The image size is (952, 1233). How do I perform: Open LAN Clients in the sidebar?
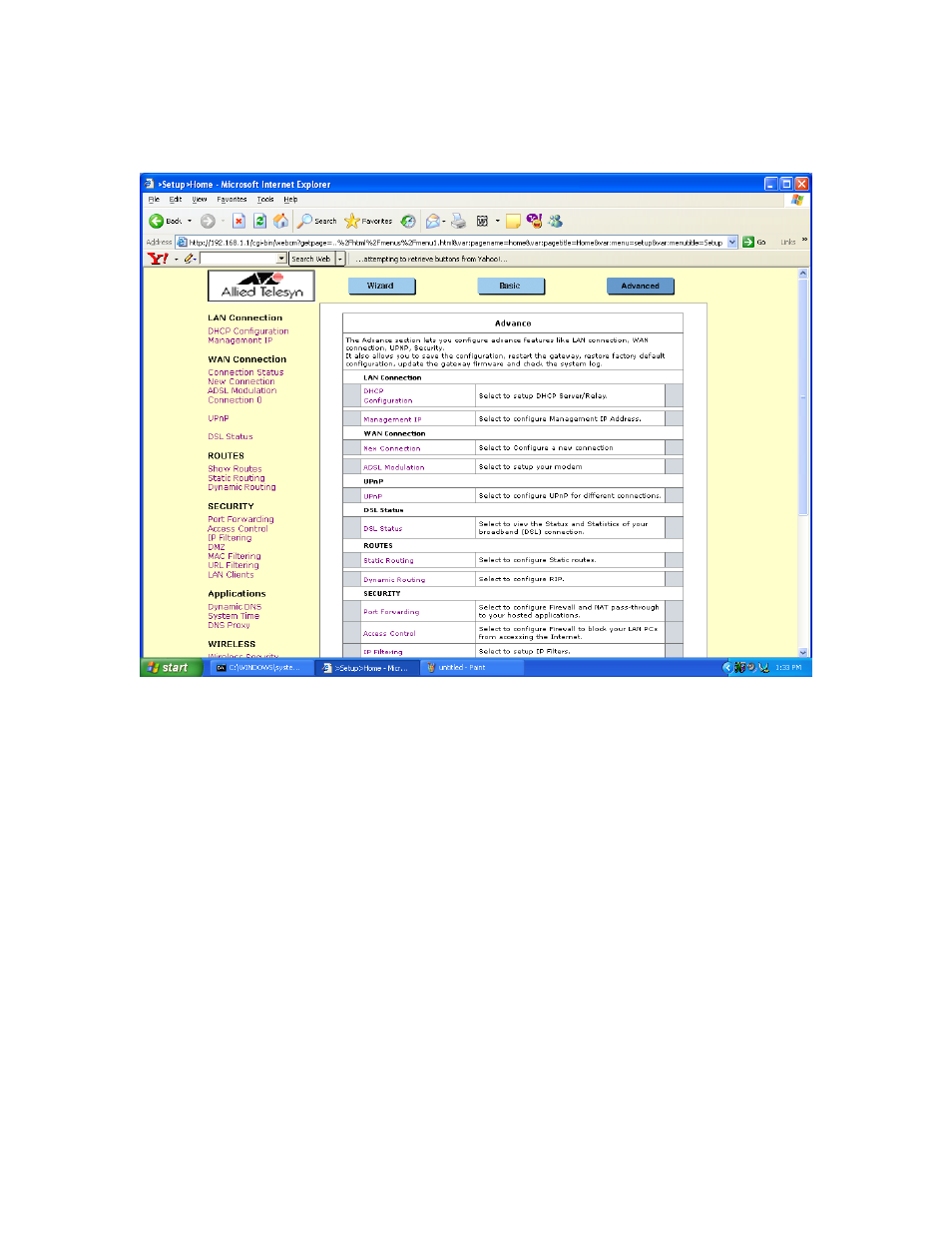point(231,575)
